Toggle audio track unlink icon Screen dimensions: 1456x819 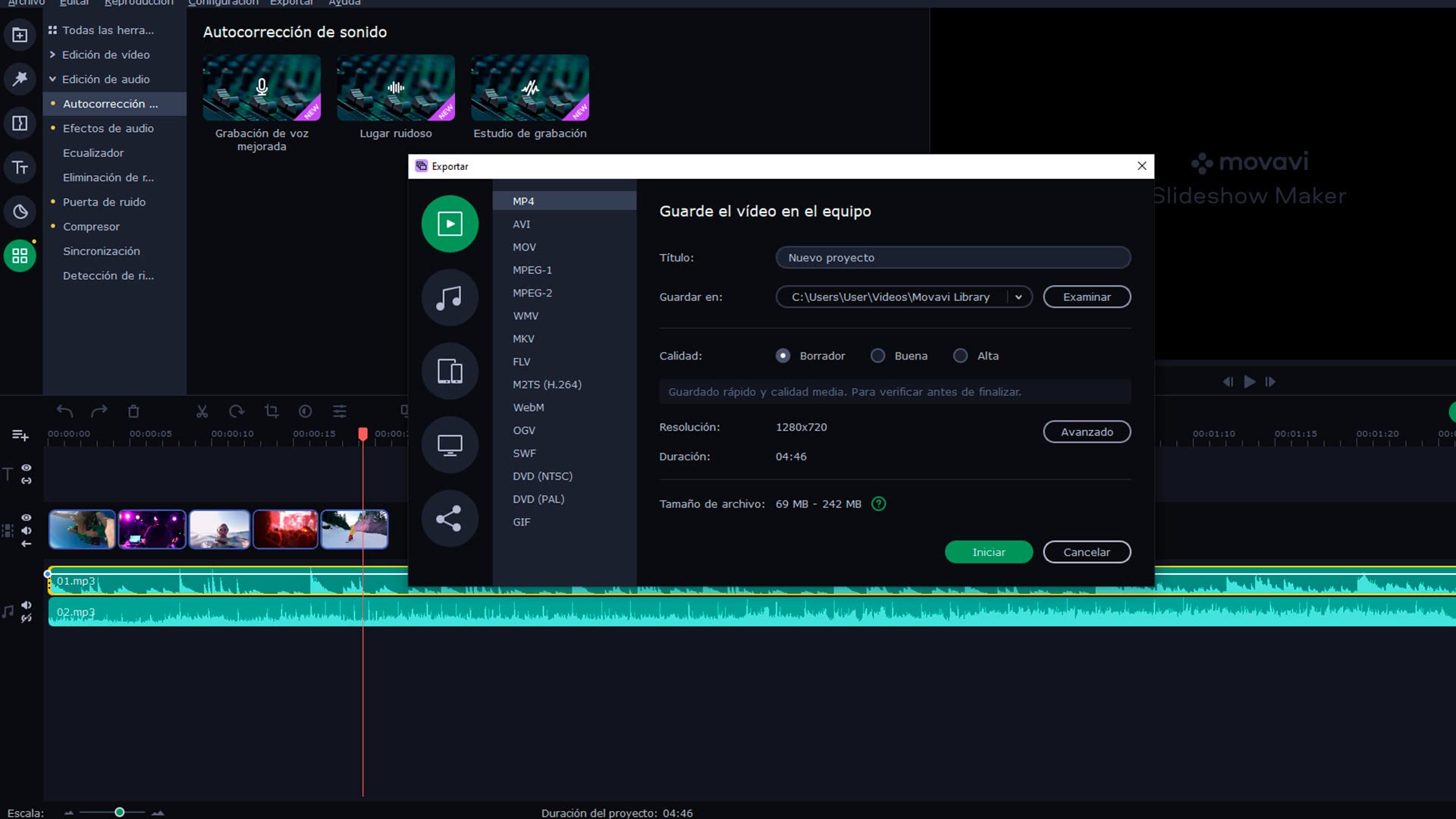(27, 619)
